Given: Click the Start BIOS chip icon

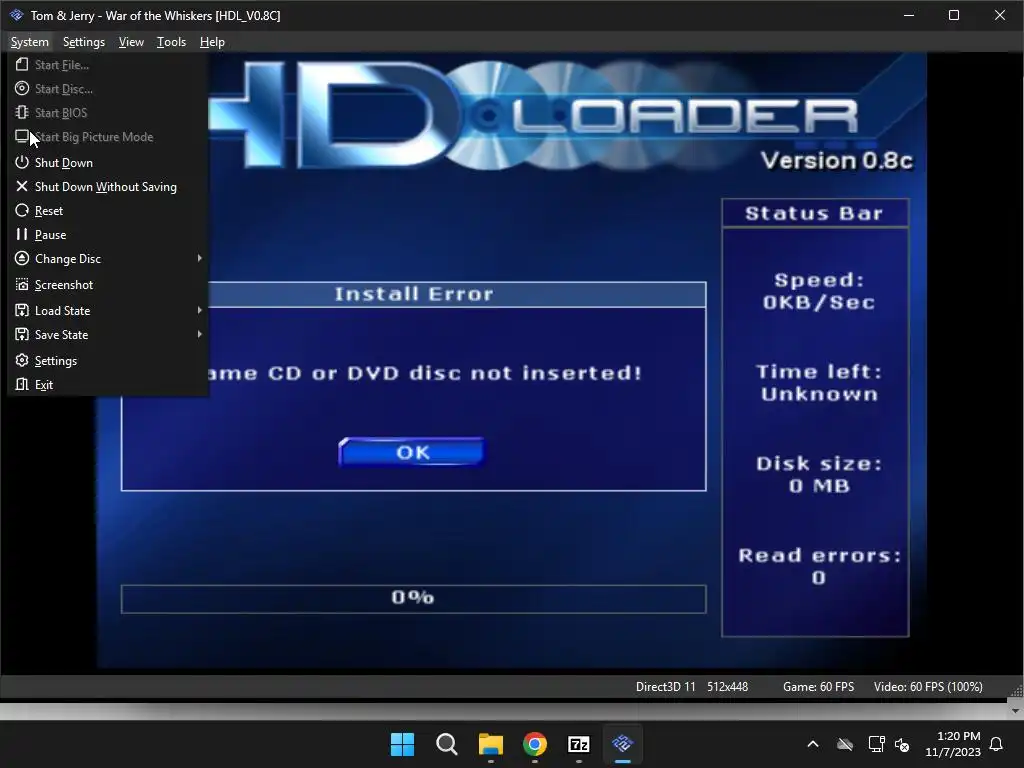Looking at the screenshot, I should (x=22, y=112).
